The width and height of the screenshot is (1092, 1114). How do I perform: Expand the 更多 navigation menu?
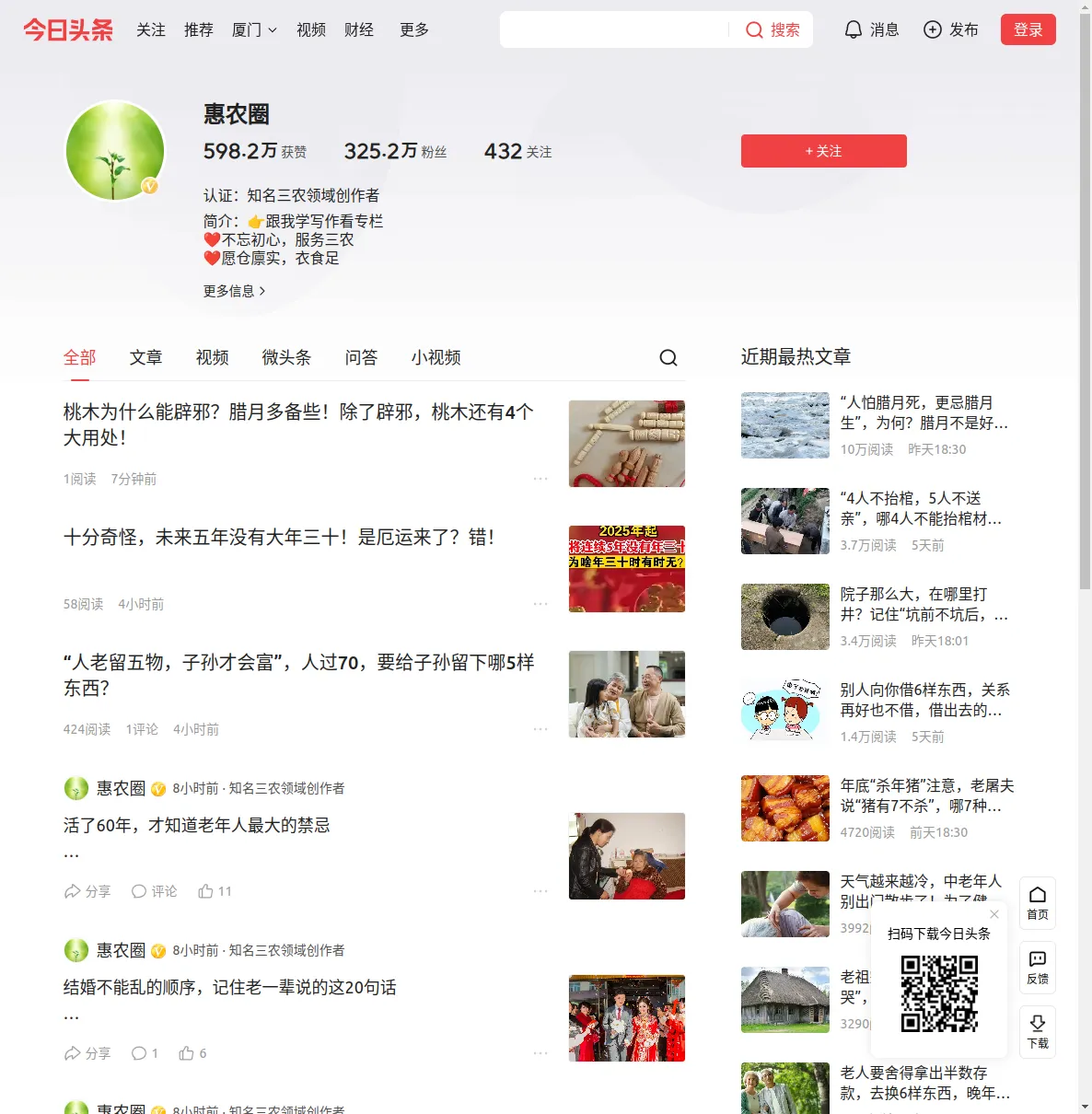[x=414, y=29]
